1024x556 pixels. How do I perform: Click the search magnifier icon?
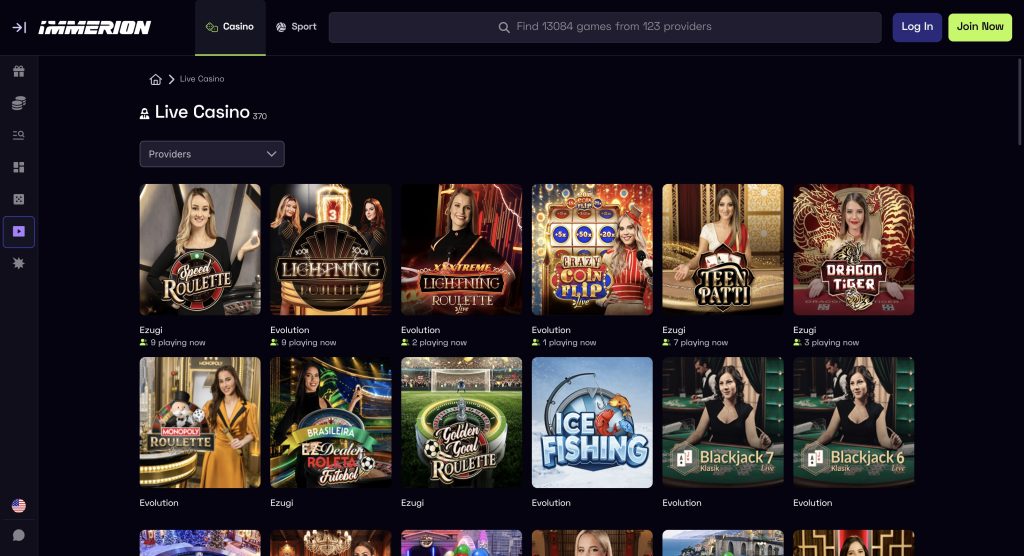[504, 27]
